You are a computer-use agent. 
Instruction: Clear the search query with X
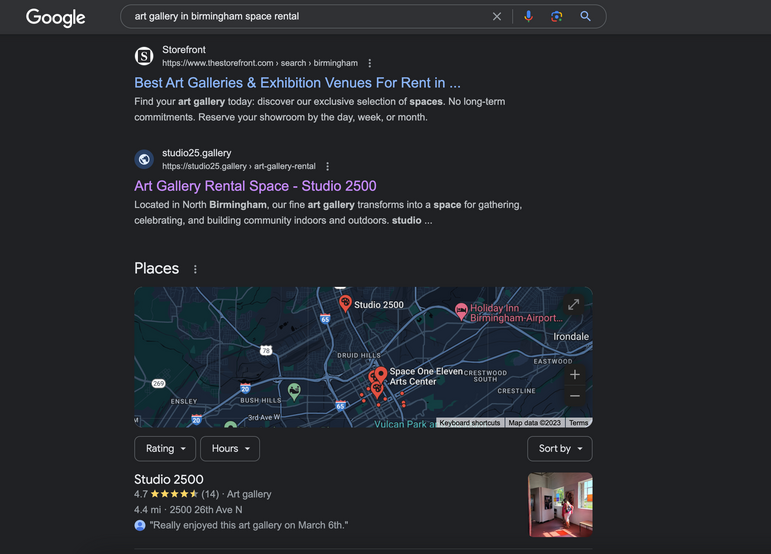point(497,16)
